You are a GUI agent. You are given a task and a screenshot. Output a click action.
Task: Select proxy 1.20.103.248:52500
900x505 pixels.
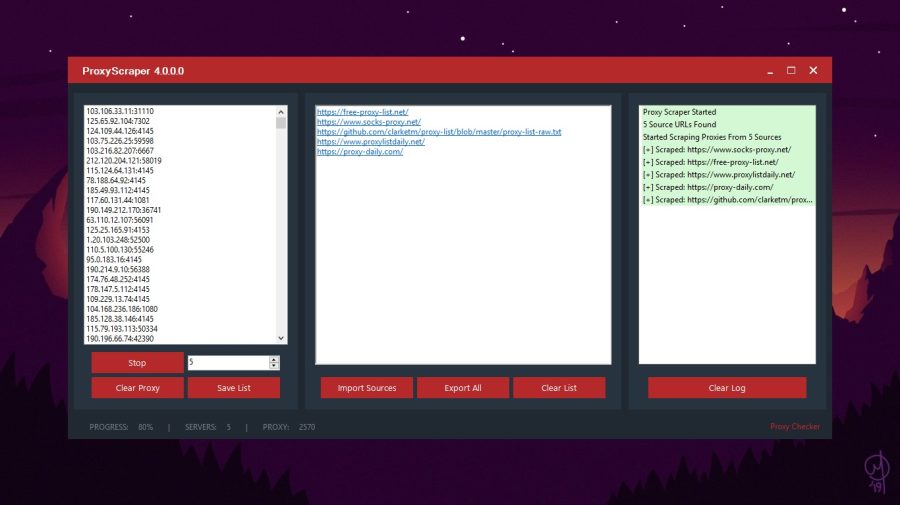(x=118, y=240)
